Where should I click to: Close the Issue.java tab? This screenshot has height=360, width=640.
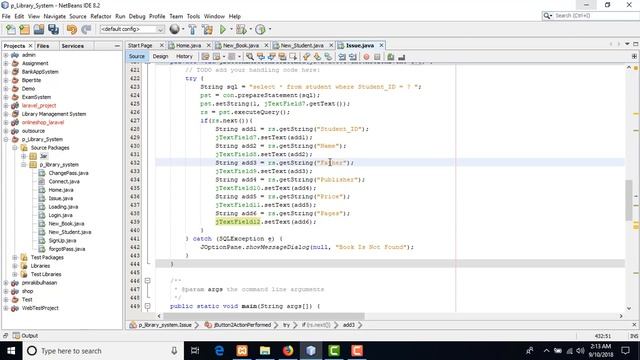coord(381,45)
